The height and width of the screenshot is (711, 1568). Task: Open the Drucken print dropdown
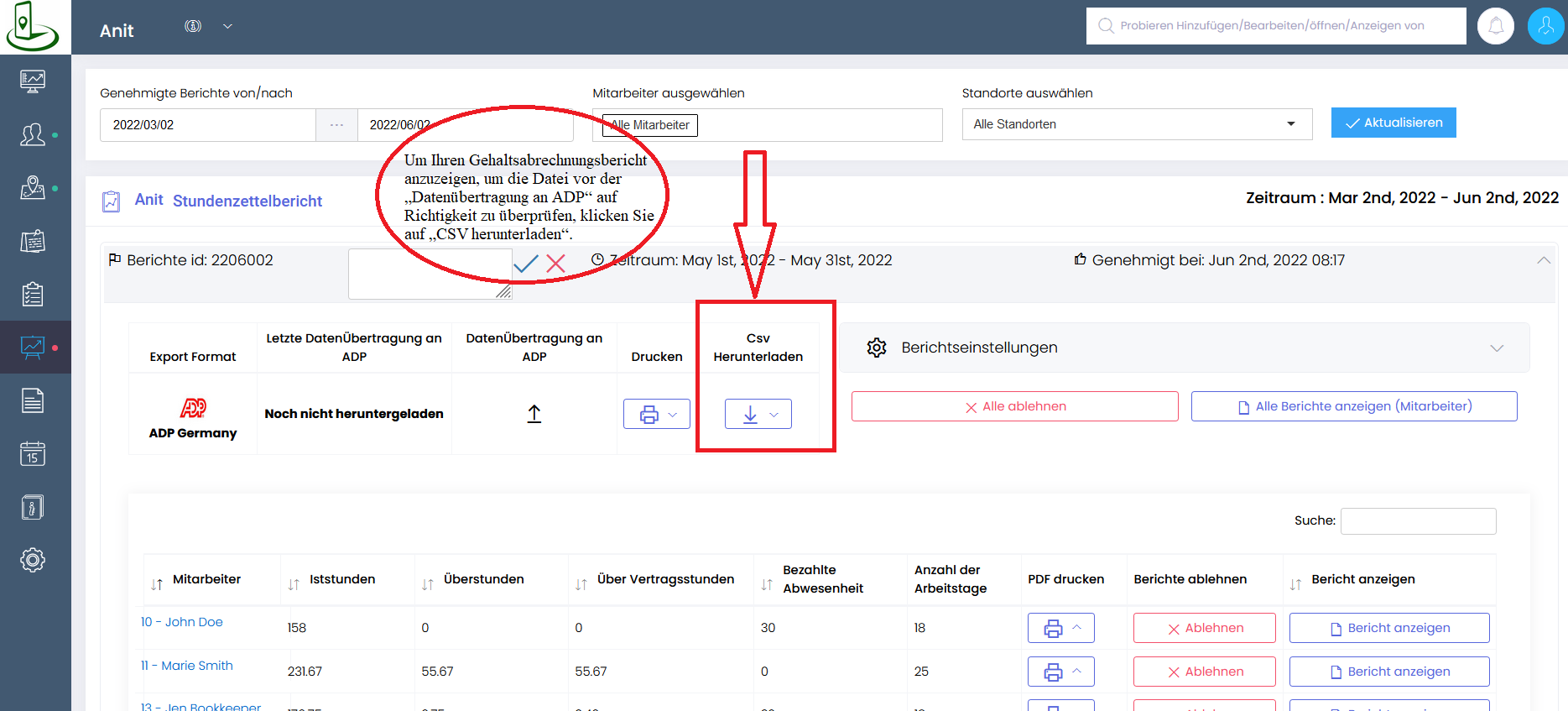656,414
